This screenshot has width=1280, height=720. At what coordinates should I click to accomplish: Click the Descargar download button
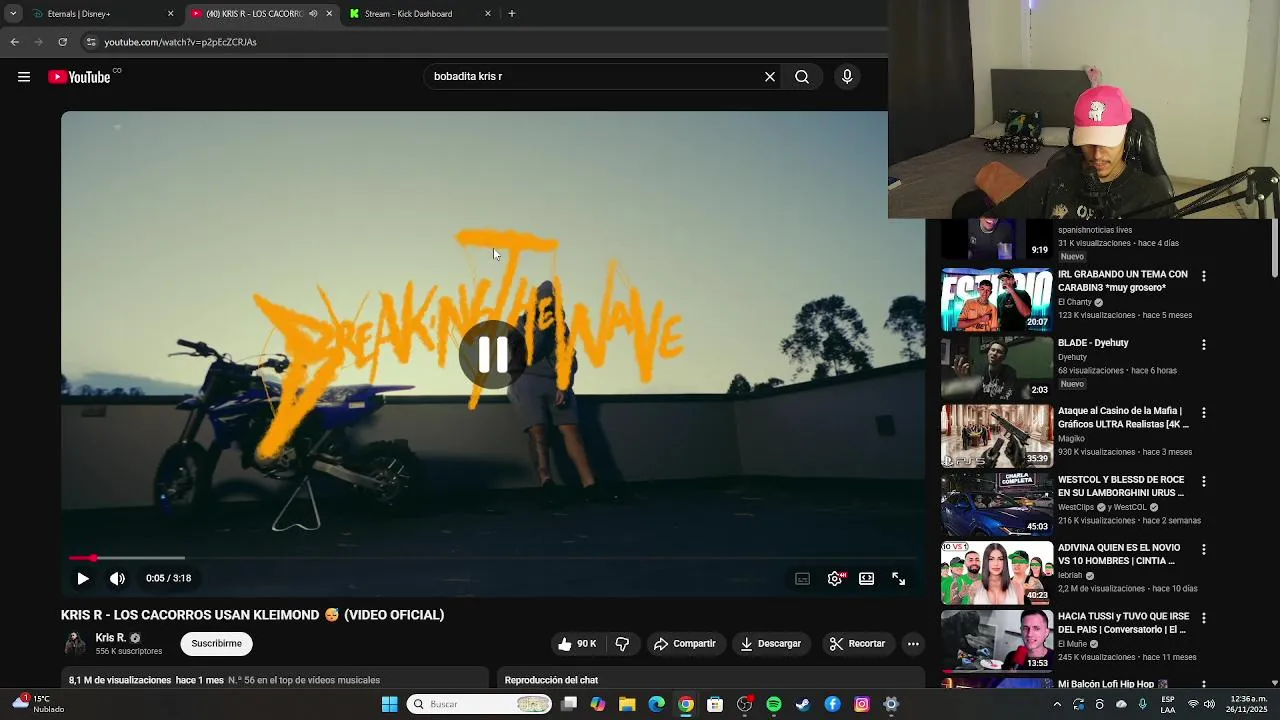click(771, 644)
